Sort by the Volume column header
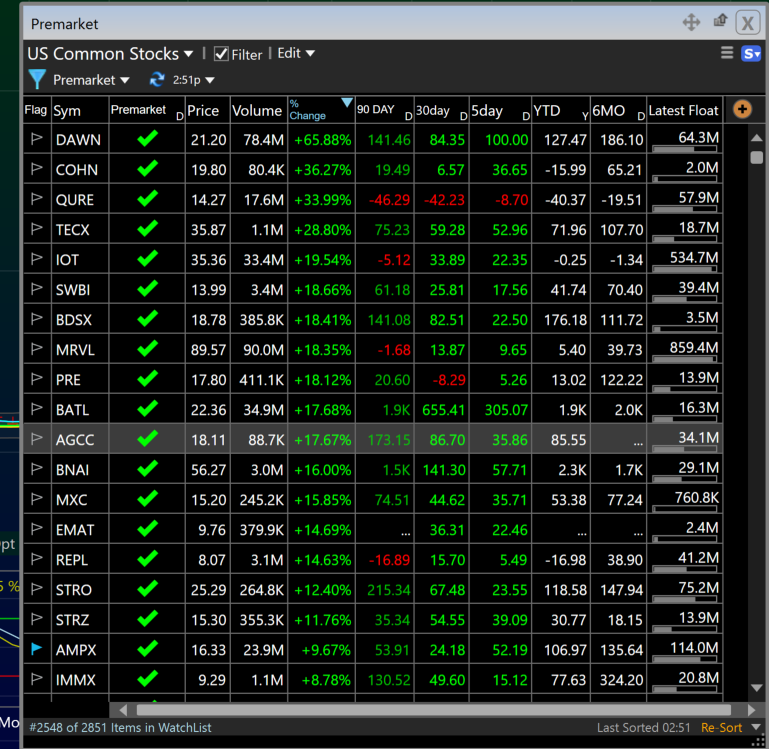Viewport: 769px width, 749px height. coord(258,110)
